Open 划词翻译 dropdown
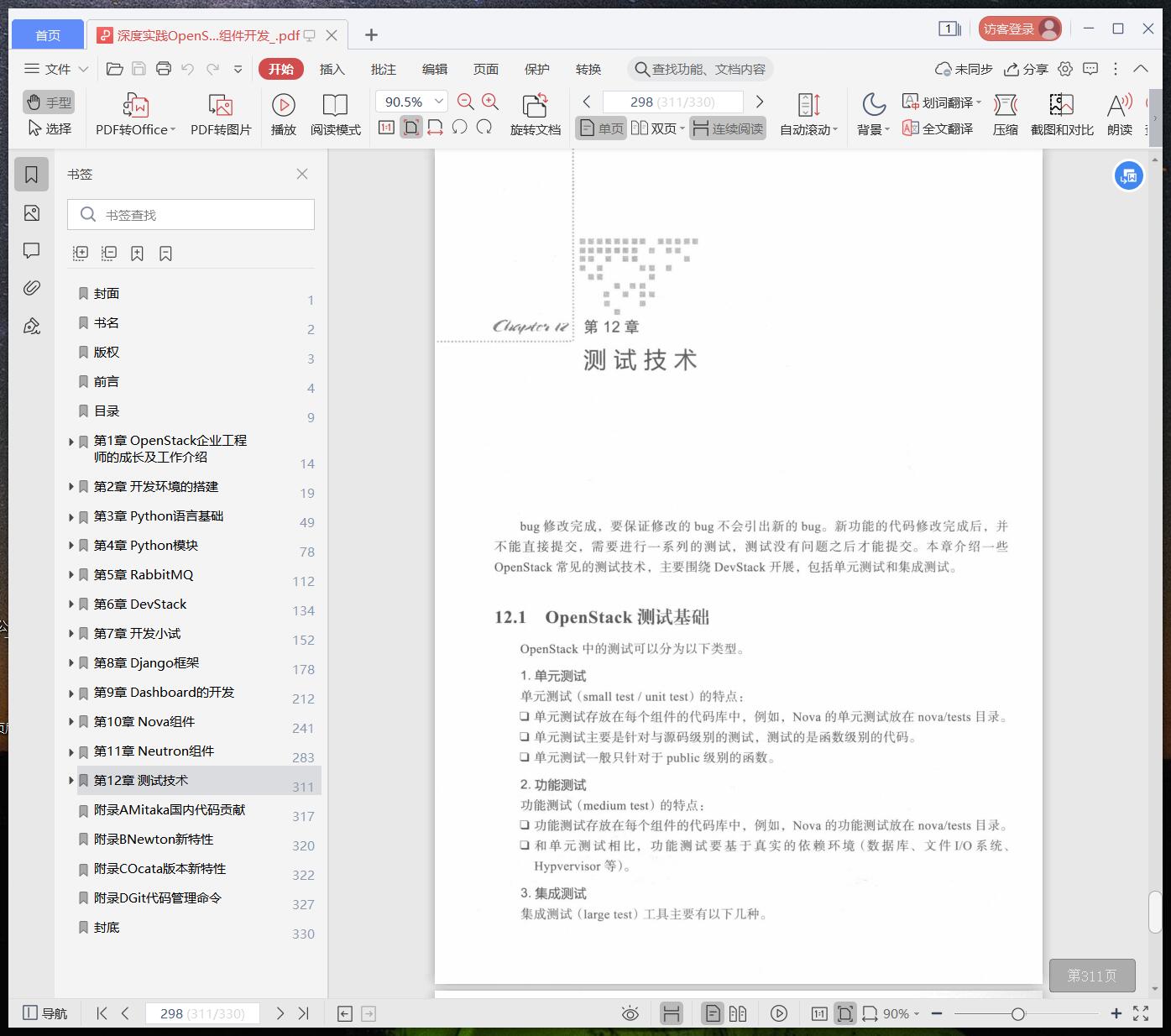1171x1036 pixels. [942, 102]
